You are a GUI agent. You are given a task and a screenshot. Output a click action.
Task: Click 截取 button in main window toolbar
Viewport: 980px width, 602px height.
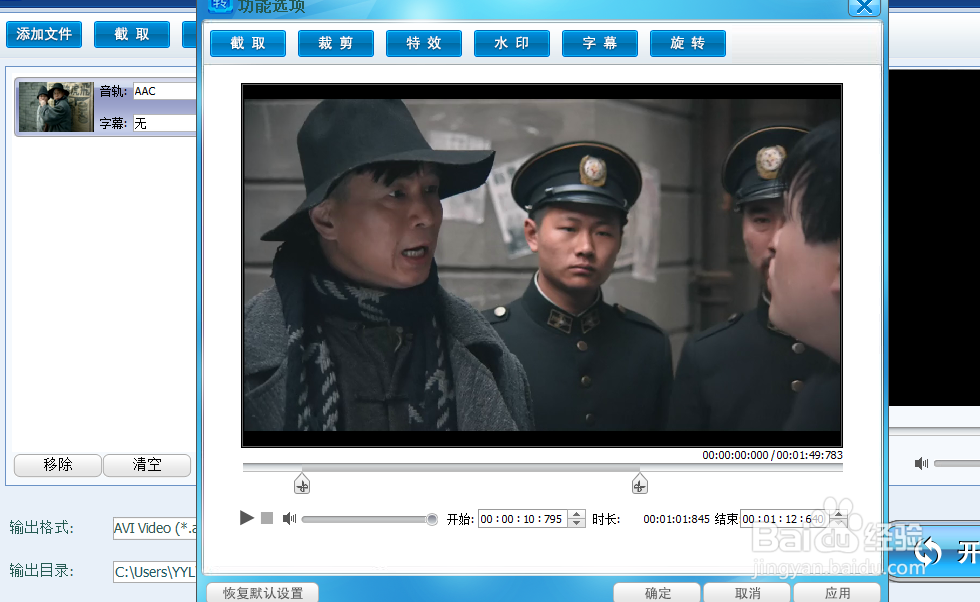(x=132, y=34)
